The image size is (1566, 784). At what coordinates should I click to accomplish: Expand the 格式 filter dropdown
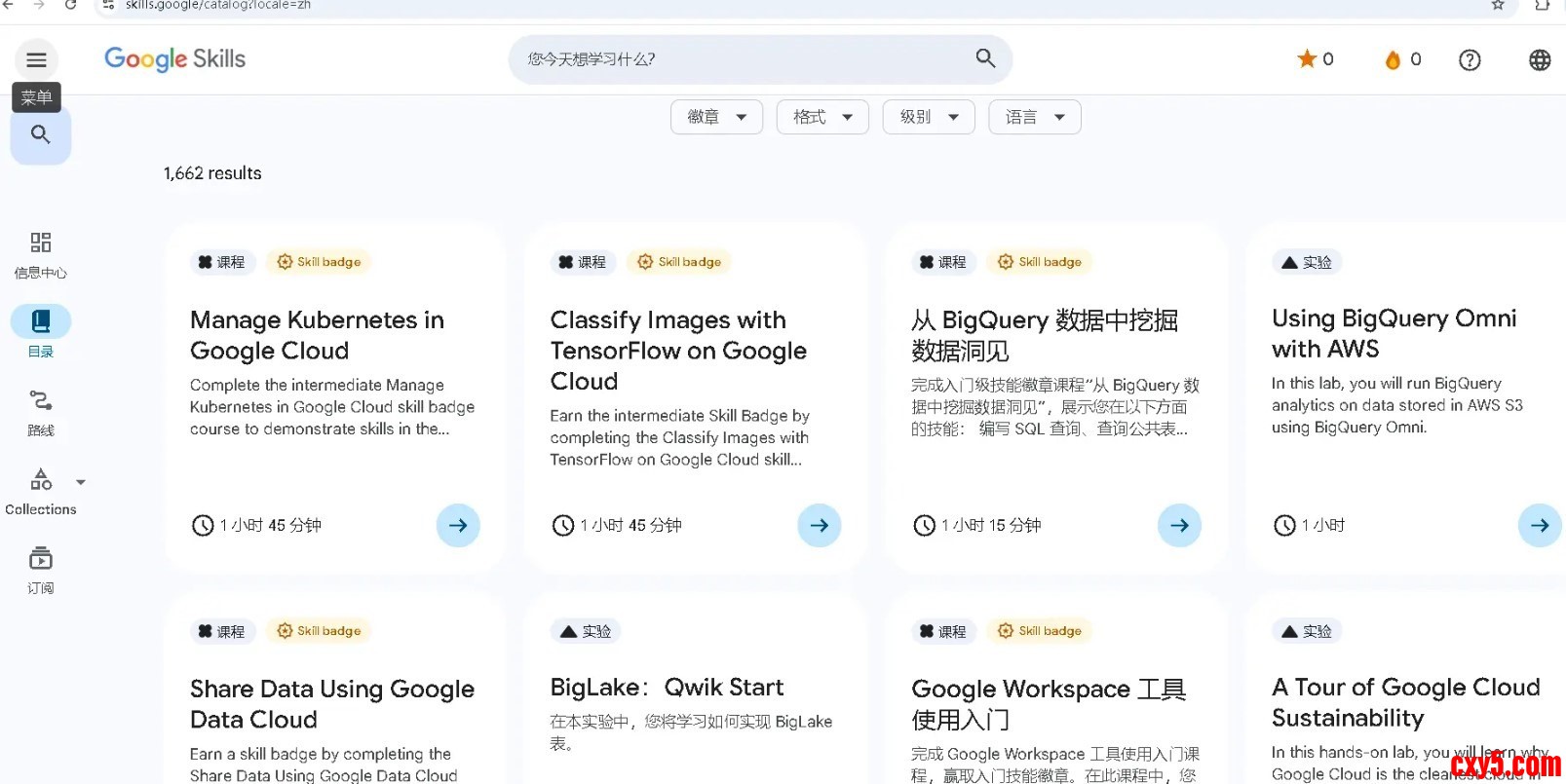(821, 117)
